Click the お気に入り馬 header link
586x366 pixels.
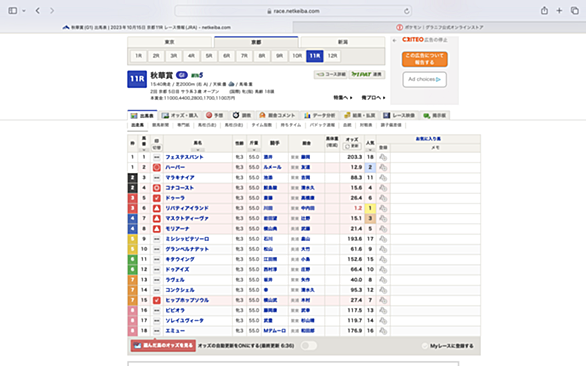tap(428, 139)
